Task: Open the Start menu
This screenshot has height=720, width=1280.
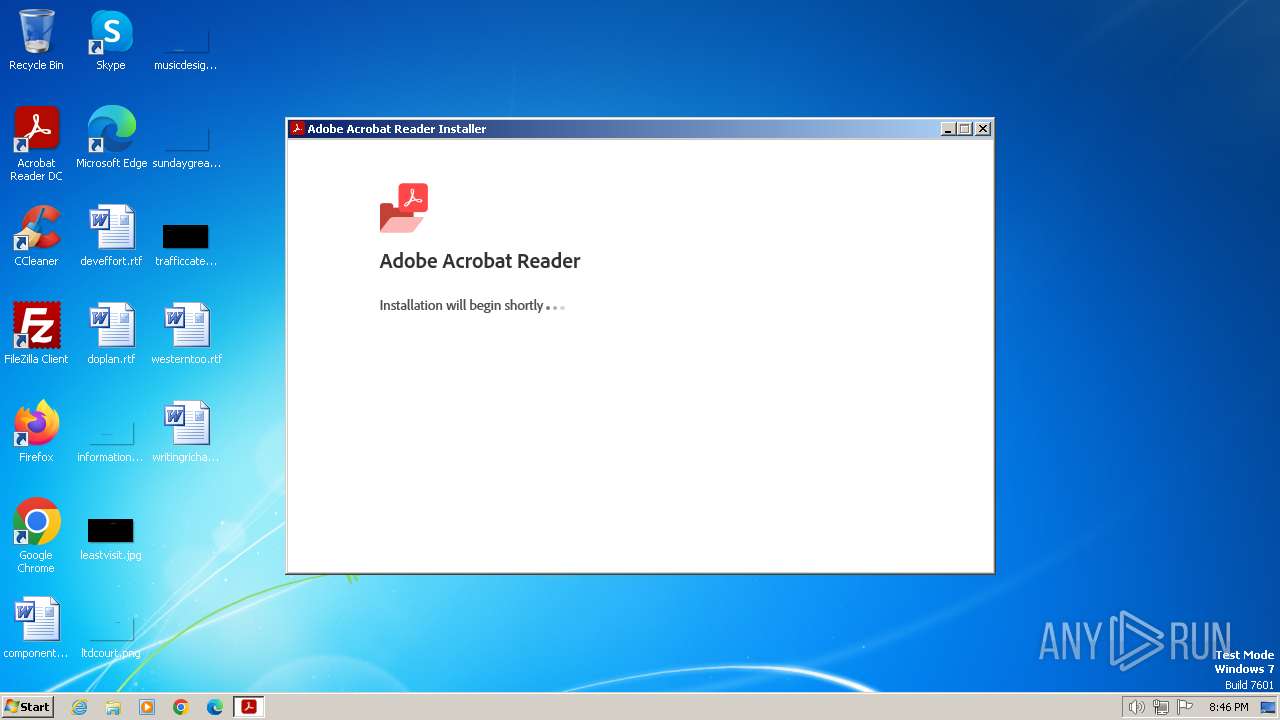Action: pos(27,707)
